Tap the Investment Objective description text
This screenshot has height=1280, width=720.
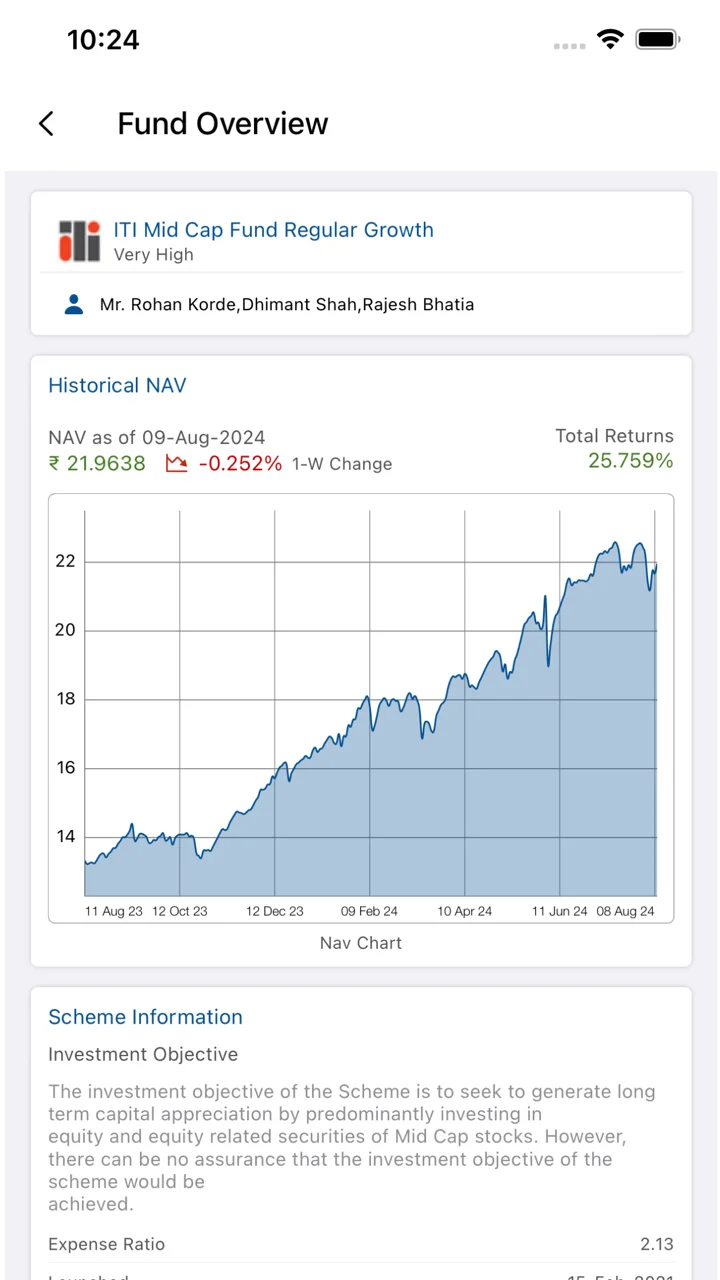352,1147
